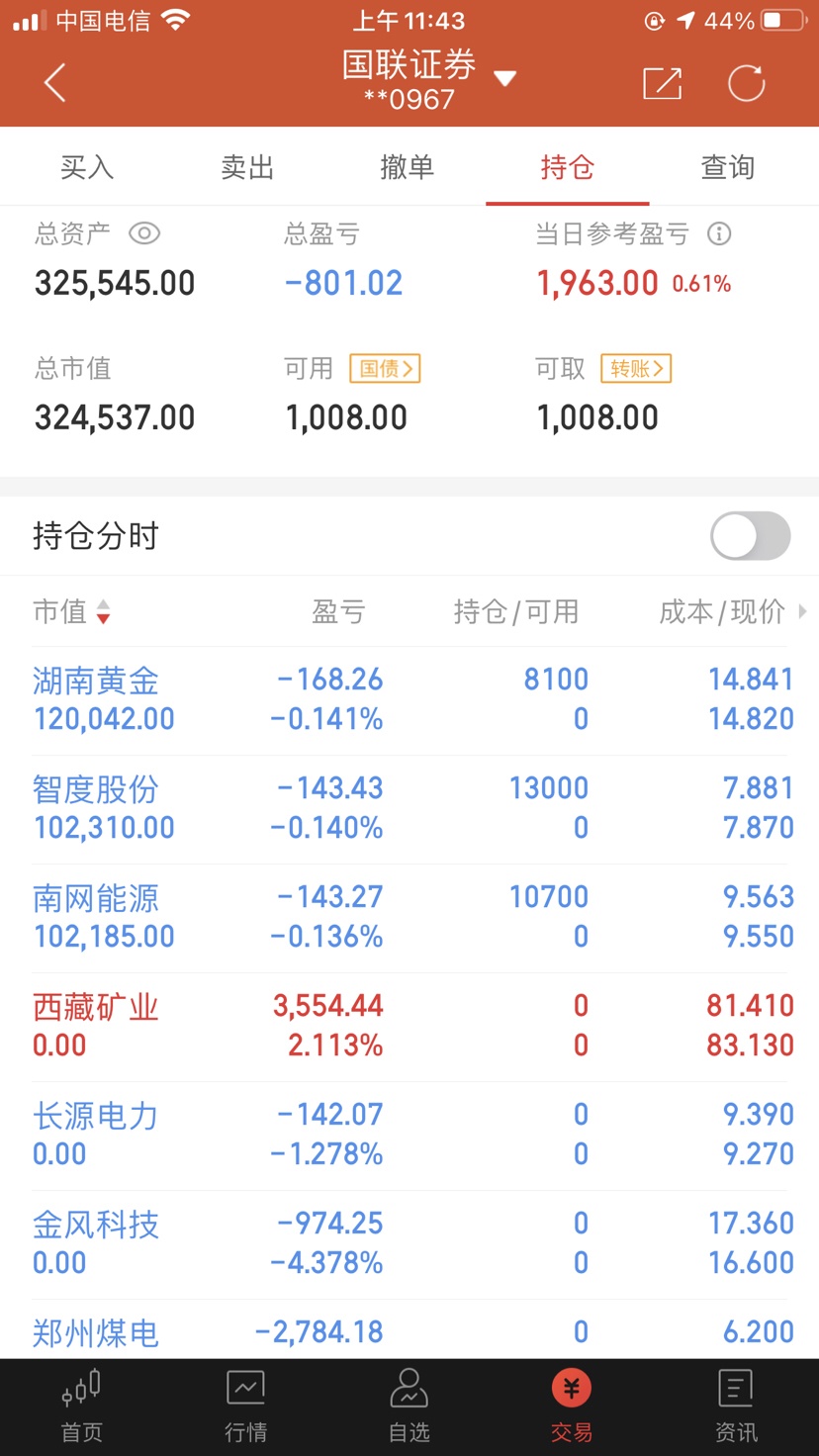Screen dimensions: 819x1456
Task: Tap the account number **0967
Action: [409, 100]
